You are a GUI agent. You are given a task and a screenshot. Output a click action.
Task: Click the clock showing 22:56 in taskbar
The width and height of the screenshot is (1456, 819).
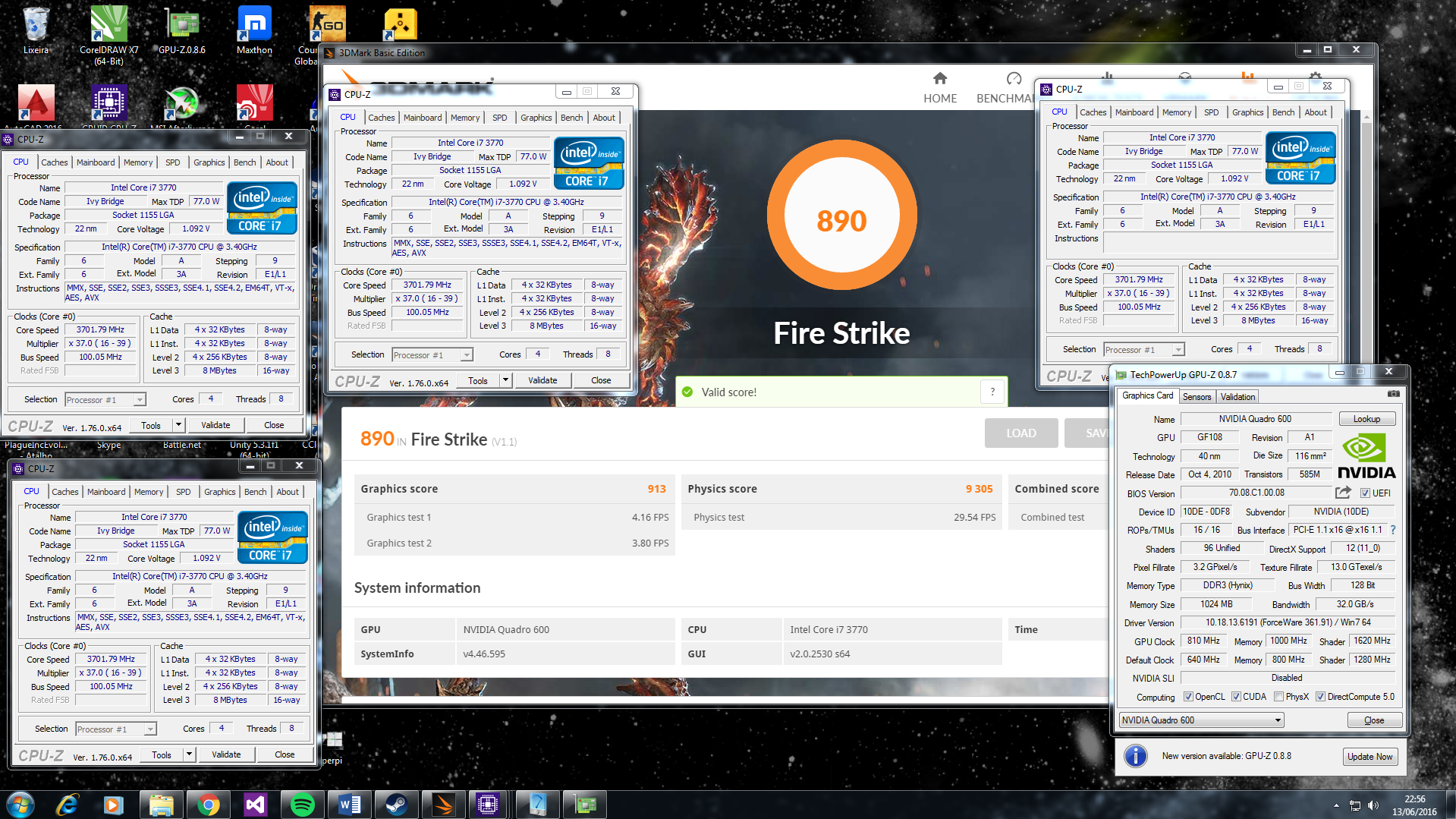[1414, 805]
